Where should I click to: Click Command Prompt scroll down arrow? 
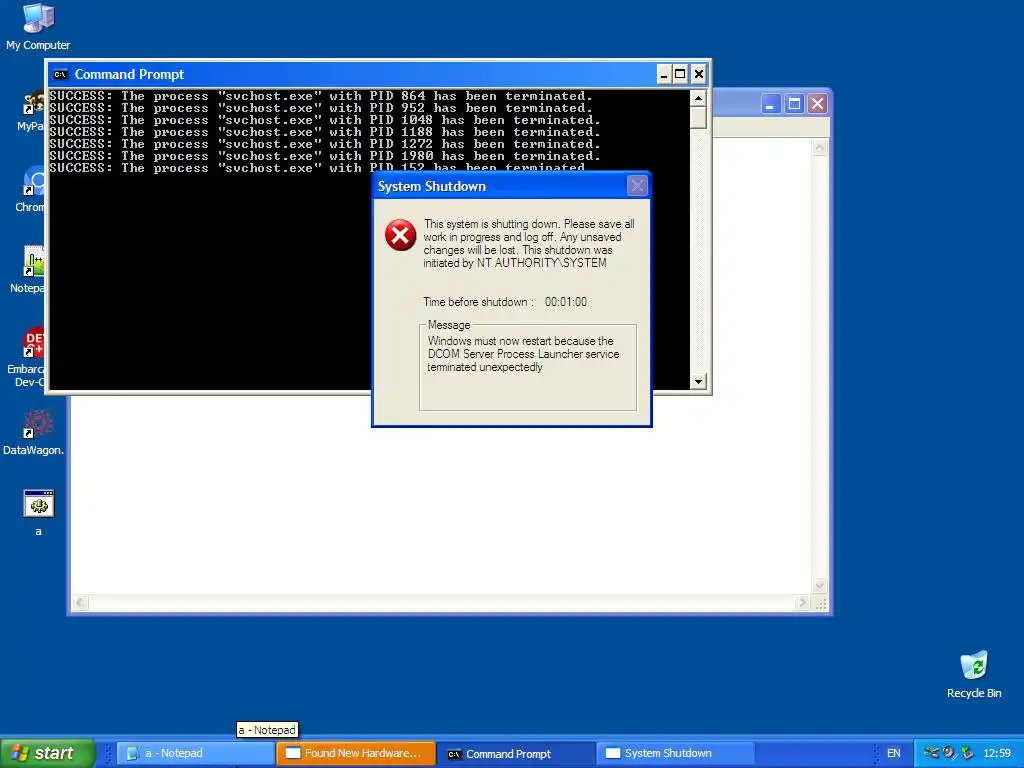pos(698,381)
